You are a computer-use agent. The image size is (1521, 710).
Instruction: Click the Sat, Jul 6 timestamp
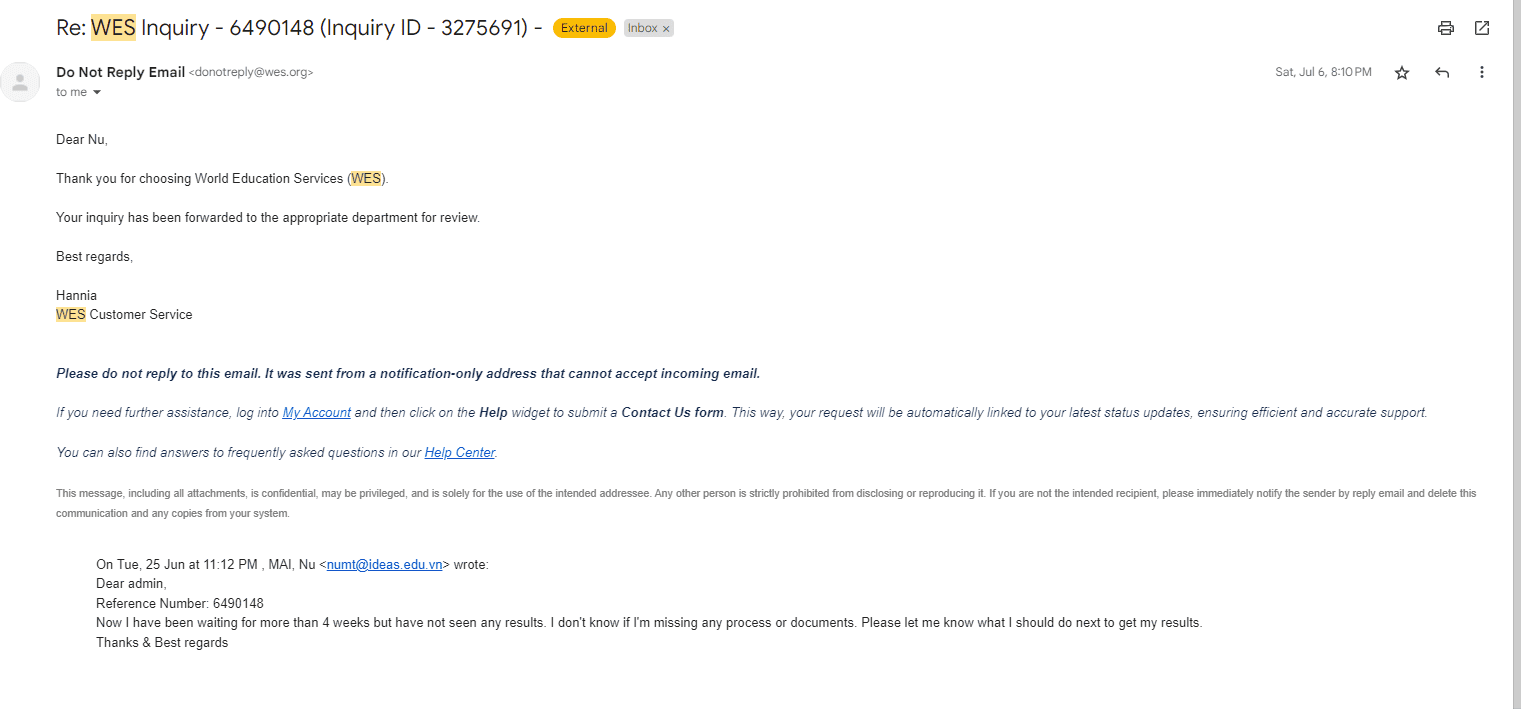1323,72
